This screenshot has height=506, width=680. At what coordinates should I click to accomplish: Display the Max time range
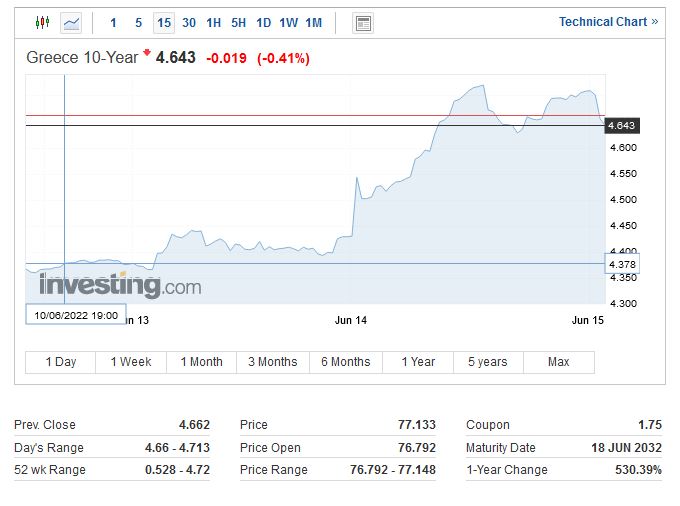pos(558,362)
